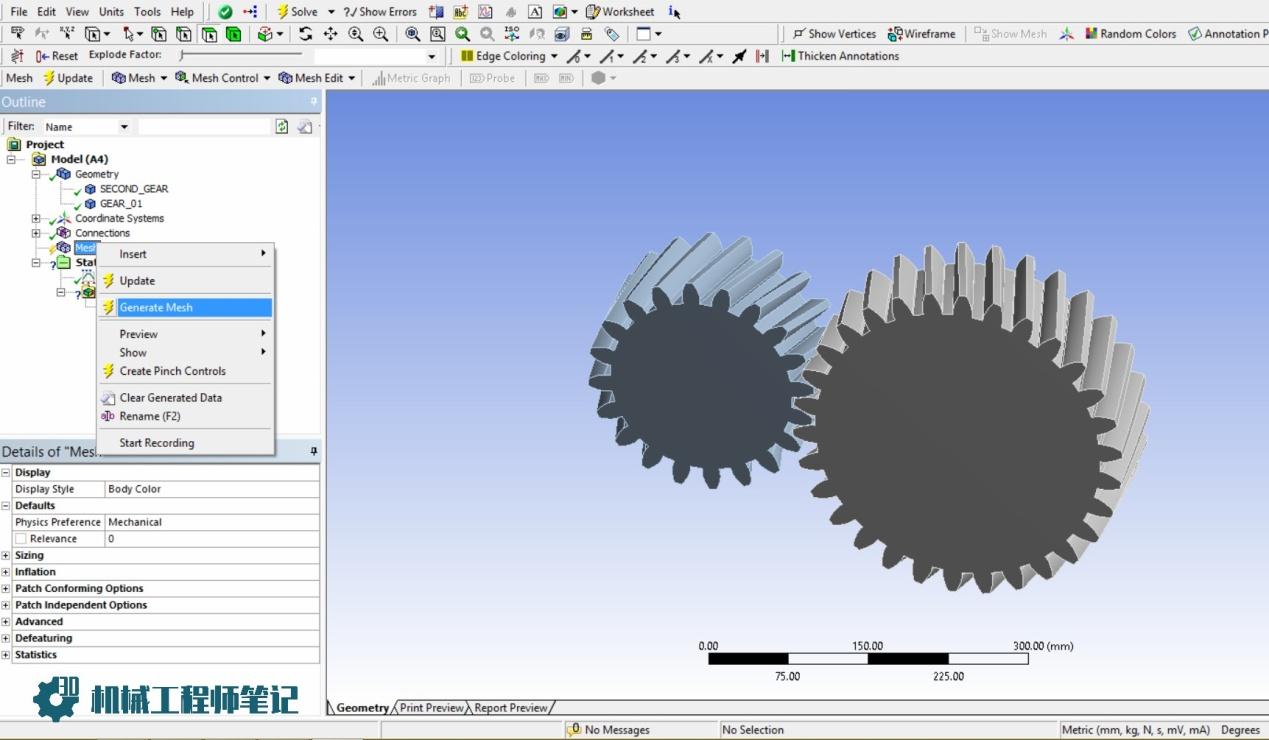This screenshot has height=740, width=1269.
Task: Click the Update mesh button
Action: [68, 78]
